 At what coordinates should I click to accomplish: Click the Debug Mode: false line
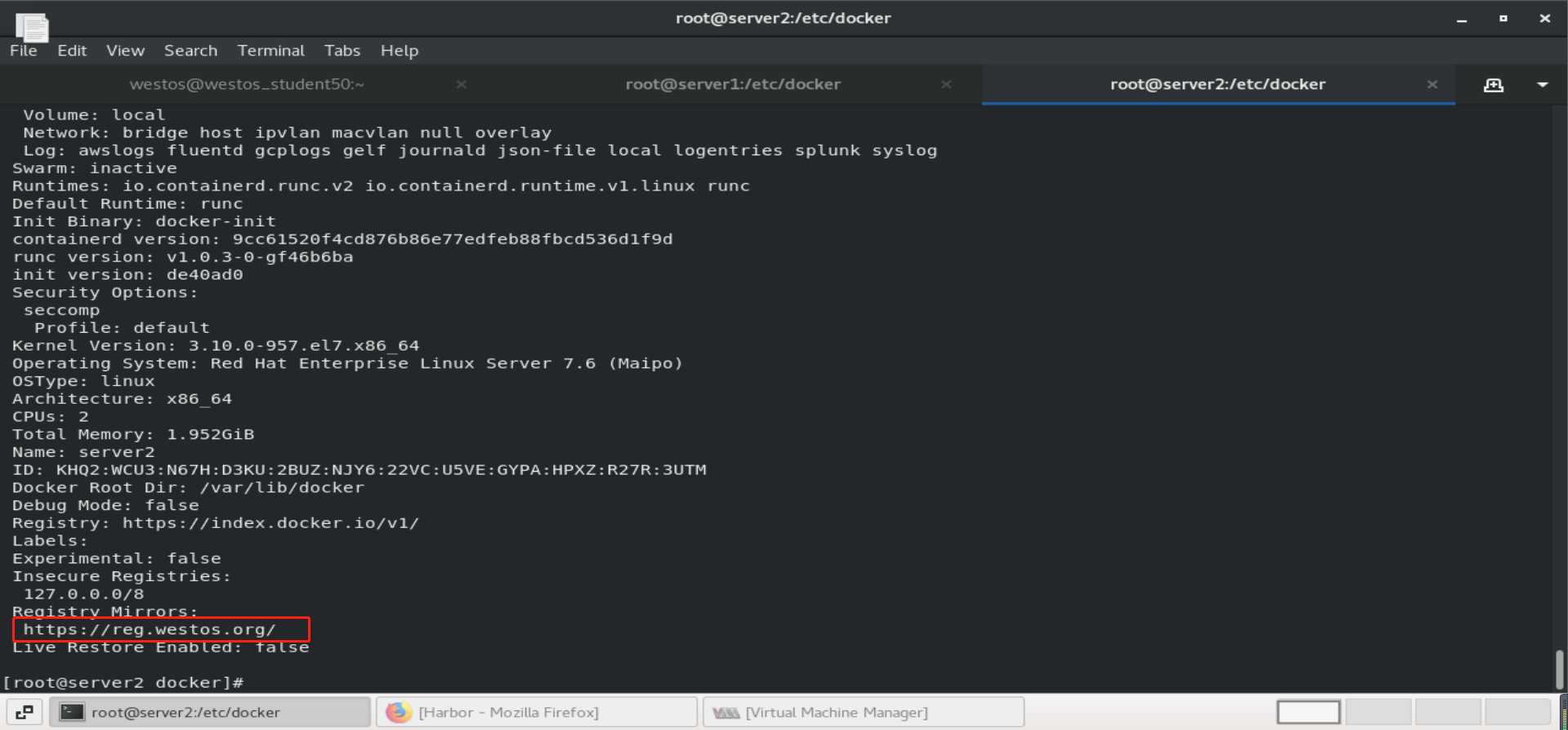105,505
